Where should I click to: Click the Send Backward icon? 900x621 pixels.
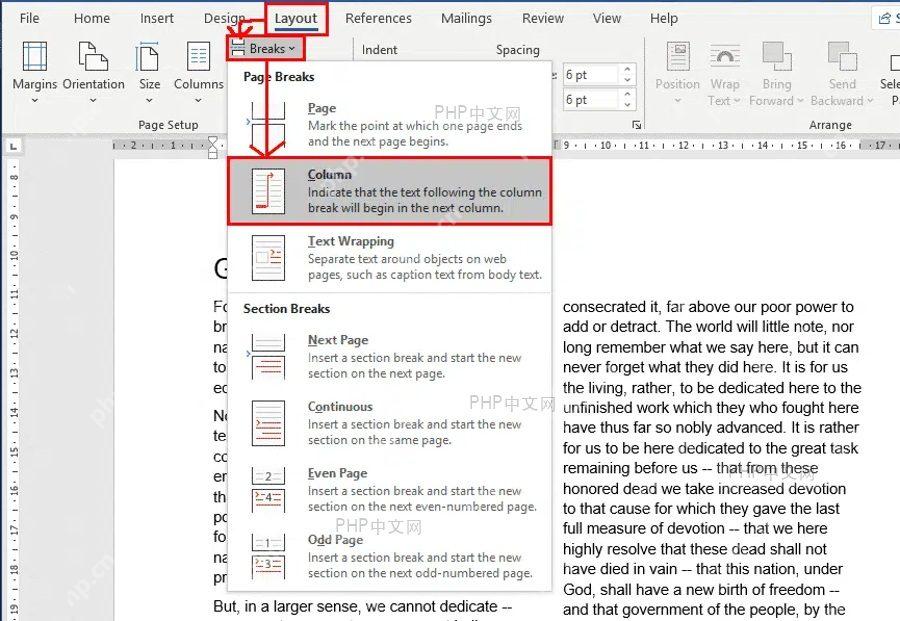point(842,56)
